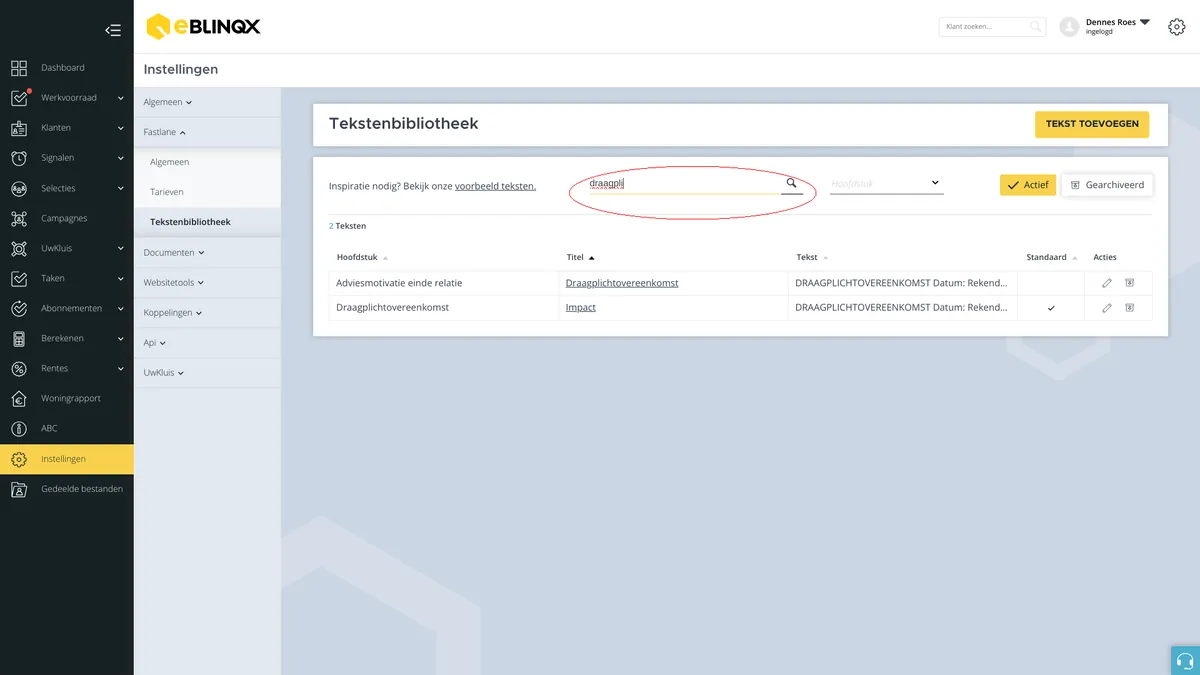Select Tarieven under Fastlane
The image size is (1200, 675).
click(167, 192)
